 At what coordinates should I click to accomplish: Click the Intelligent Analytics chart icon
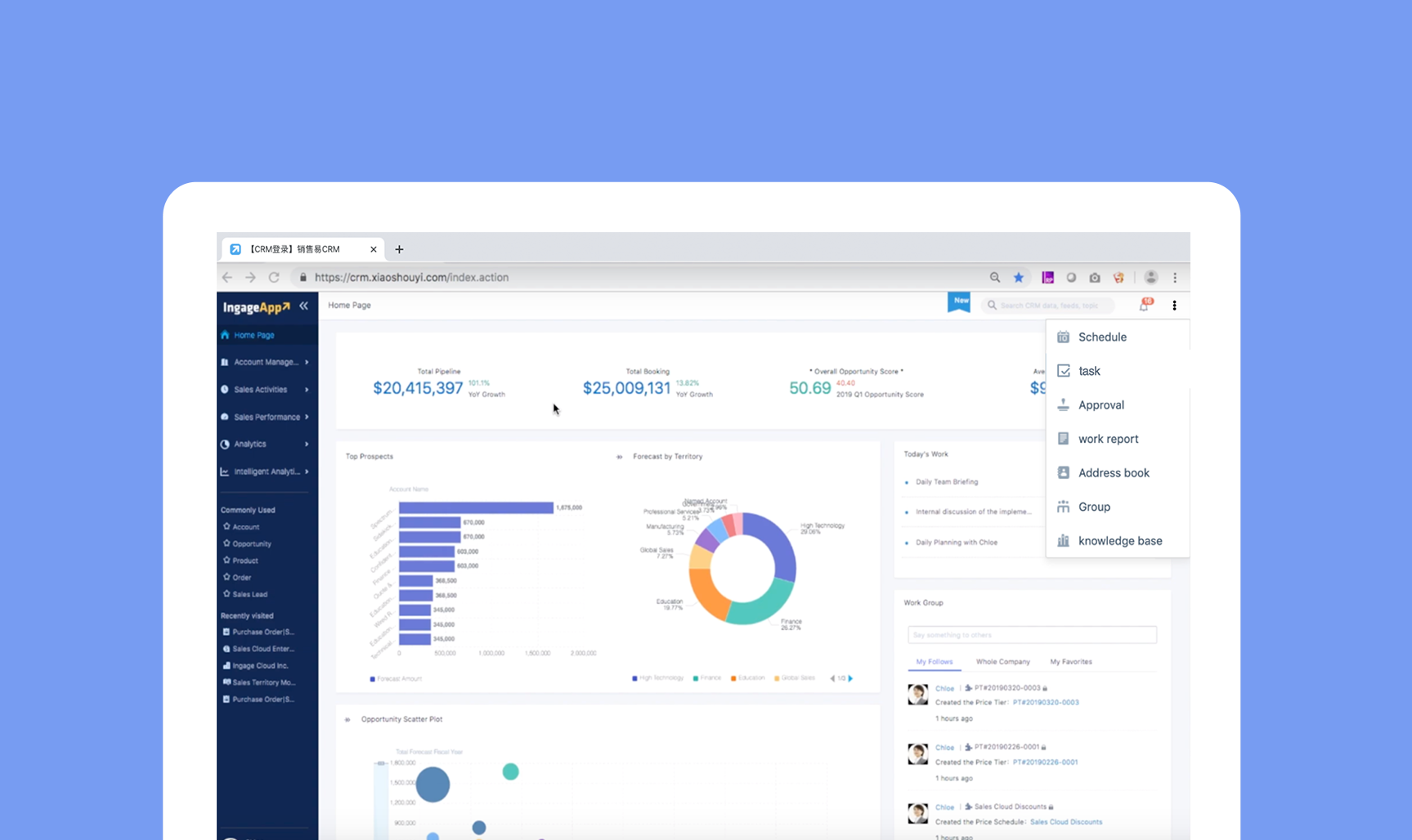[x=226, y=471]
